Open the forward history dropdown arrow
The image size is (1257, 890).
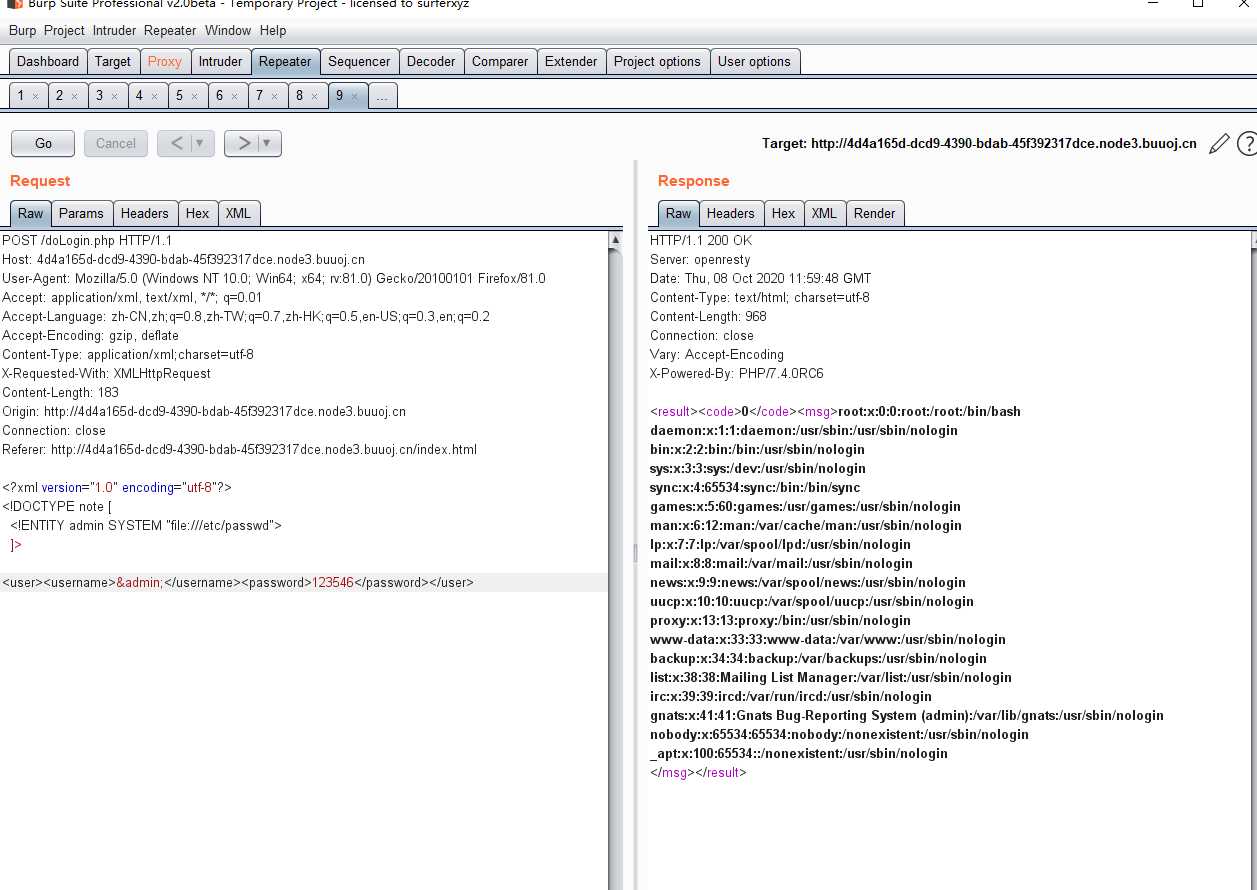tap(268, 143)
